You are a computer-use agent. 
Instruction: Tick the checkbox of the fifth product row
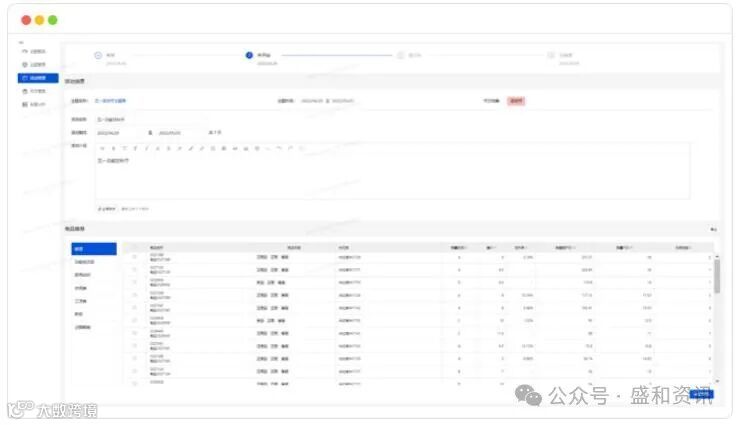pyautogui.click(x=135, y=308)
